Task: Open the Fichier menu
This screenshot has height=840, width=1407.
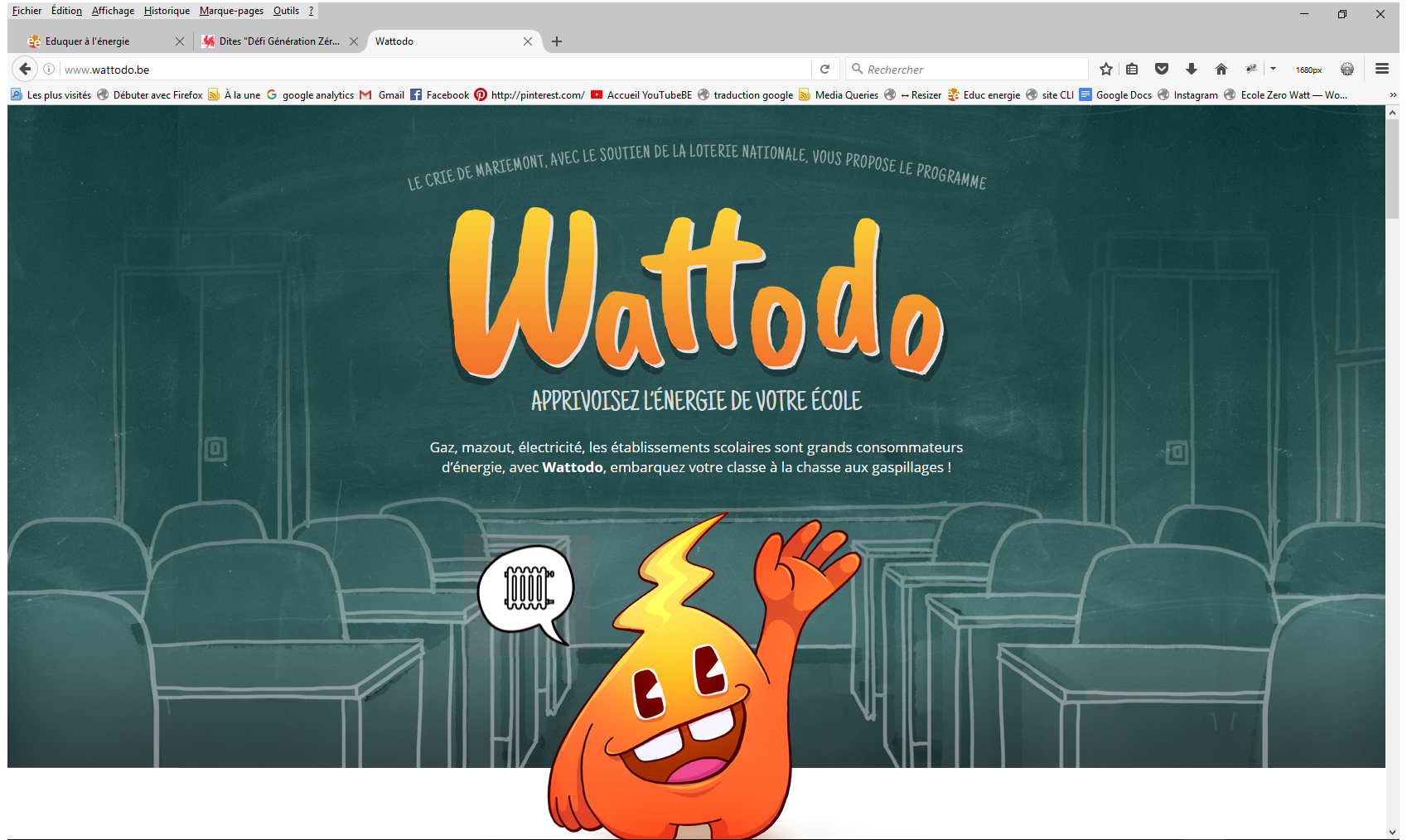Action: tap(27, 11)
